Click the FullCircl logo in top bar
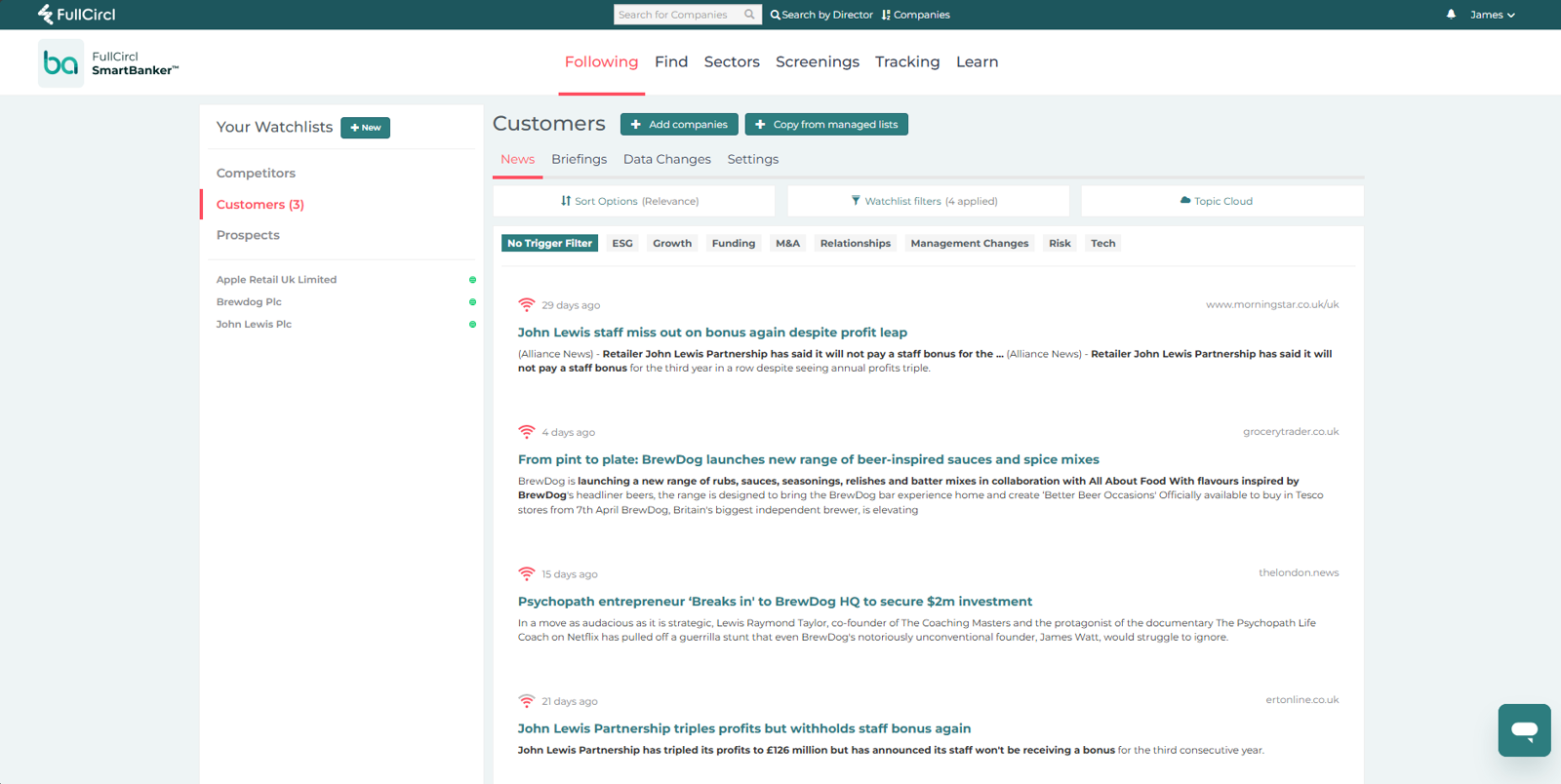The height and width of the screenshot is (784, 1561). [x=76, y=15]
